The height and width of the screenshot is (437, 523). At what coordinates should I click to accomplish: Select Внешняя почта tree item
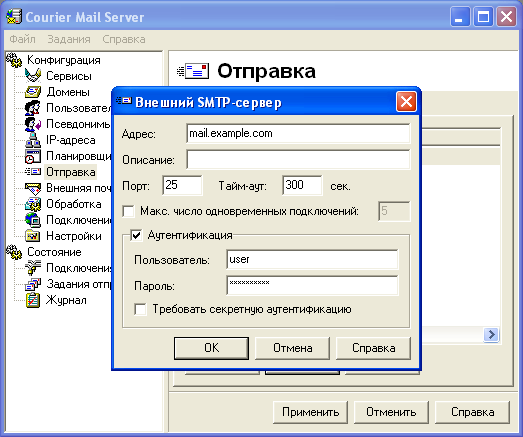pos(79,188)
